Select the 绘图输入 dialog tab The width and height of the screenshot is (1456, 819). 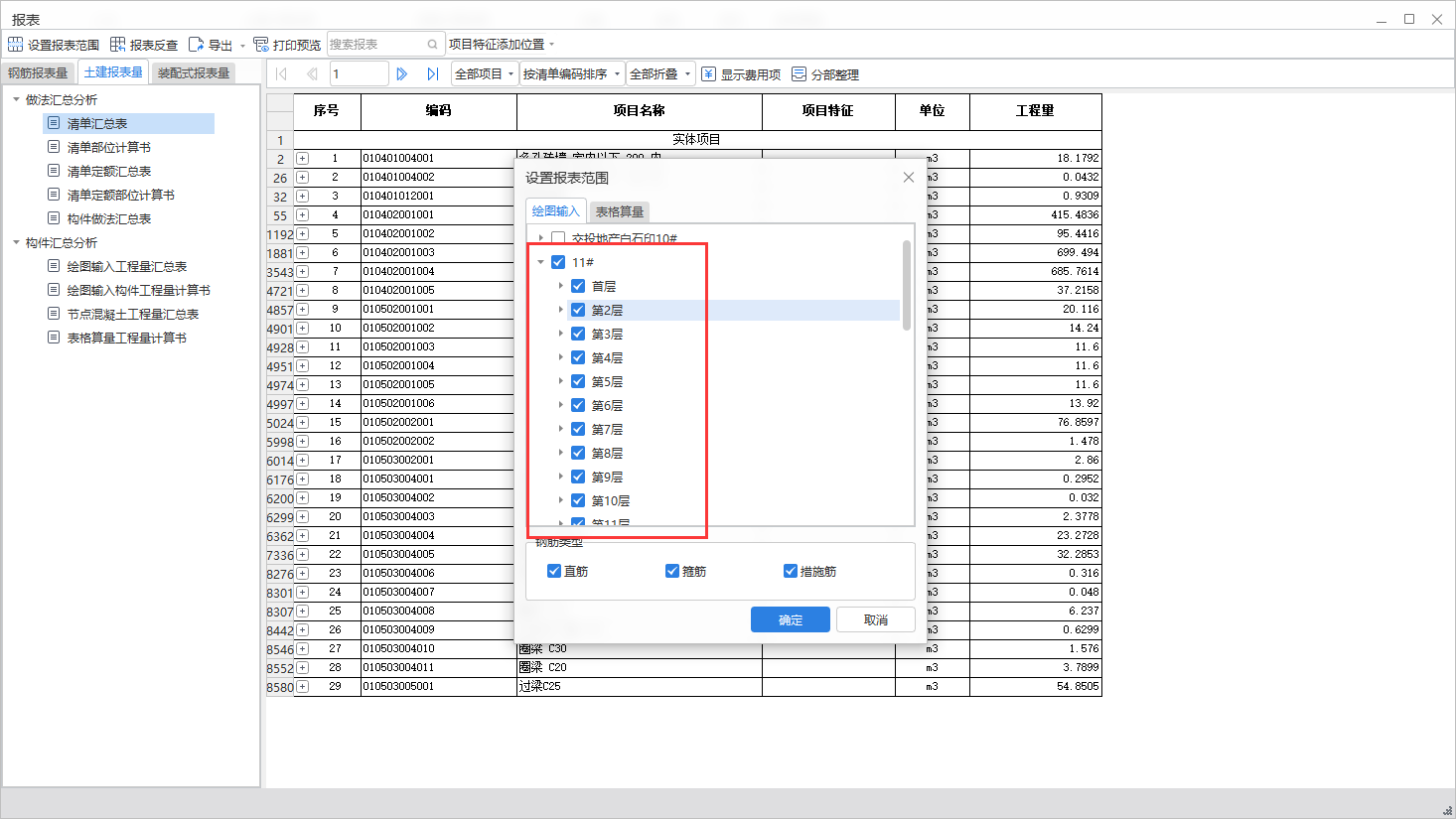(555, 210)
